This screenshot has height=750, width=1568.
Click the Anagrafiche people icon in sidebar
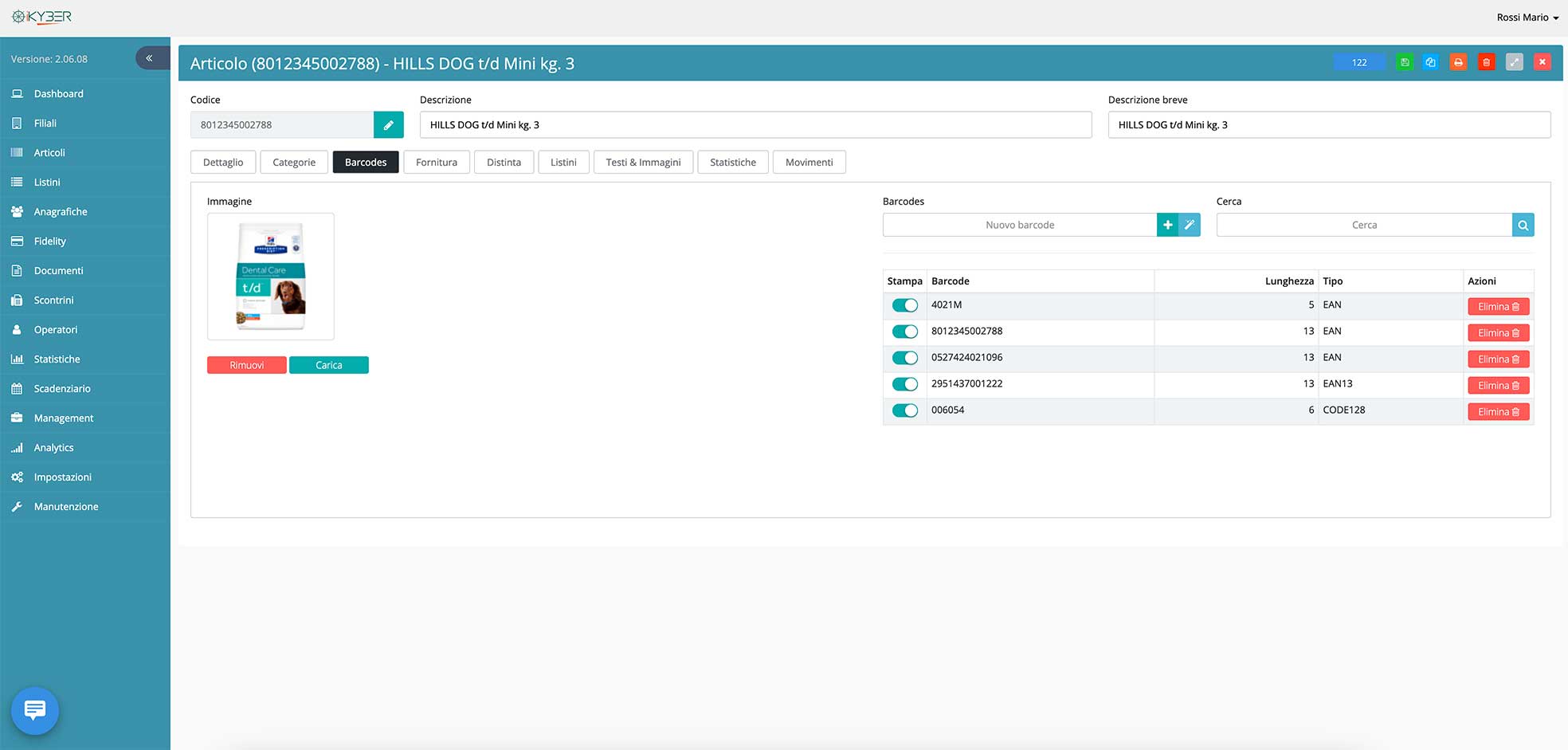tap(17, 211)
